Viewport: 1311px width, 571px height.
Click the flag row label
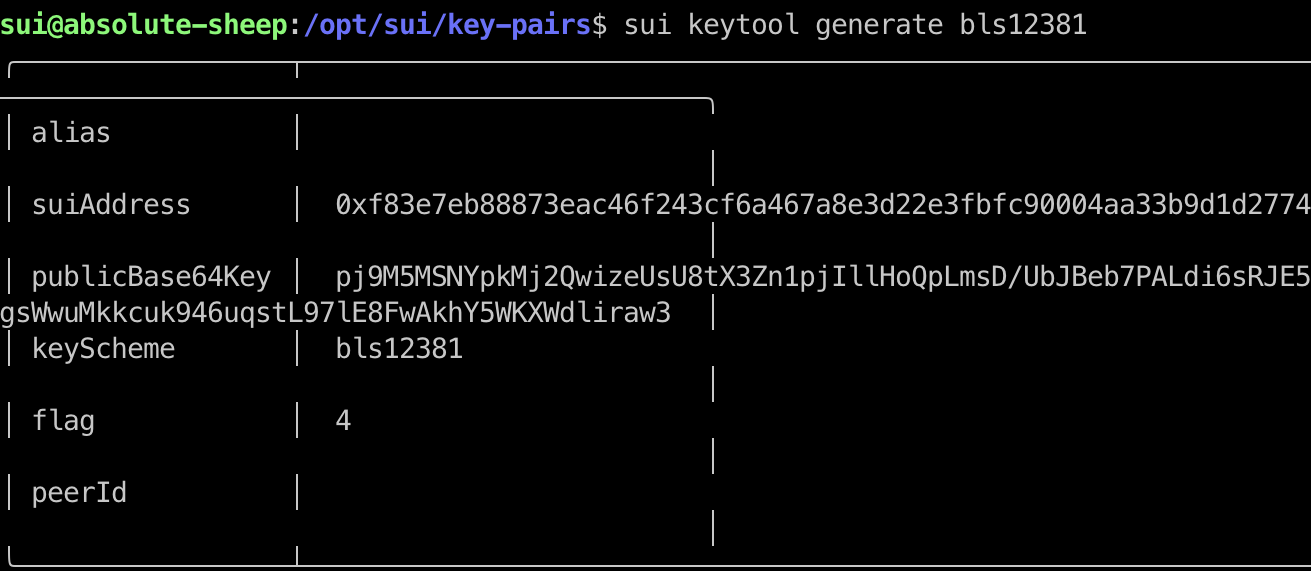pos(63,421)
